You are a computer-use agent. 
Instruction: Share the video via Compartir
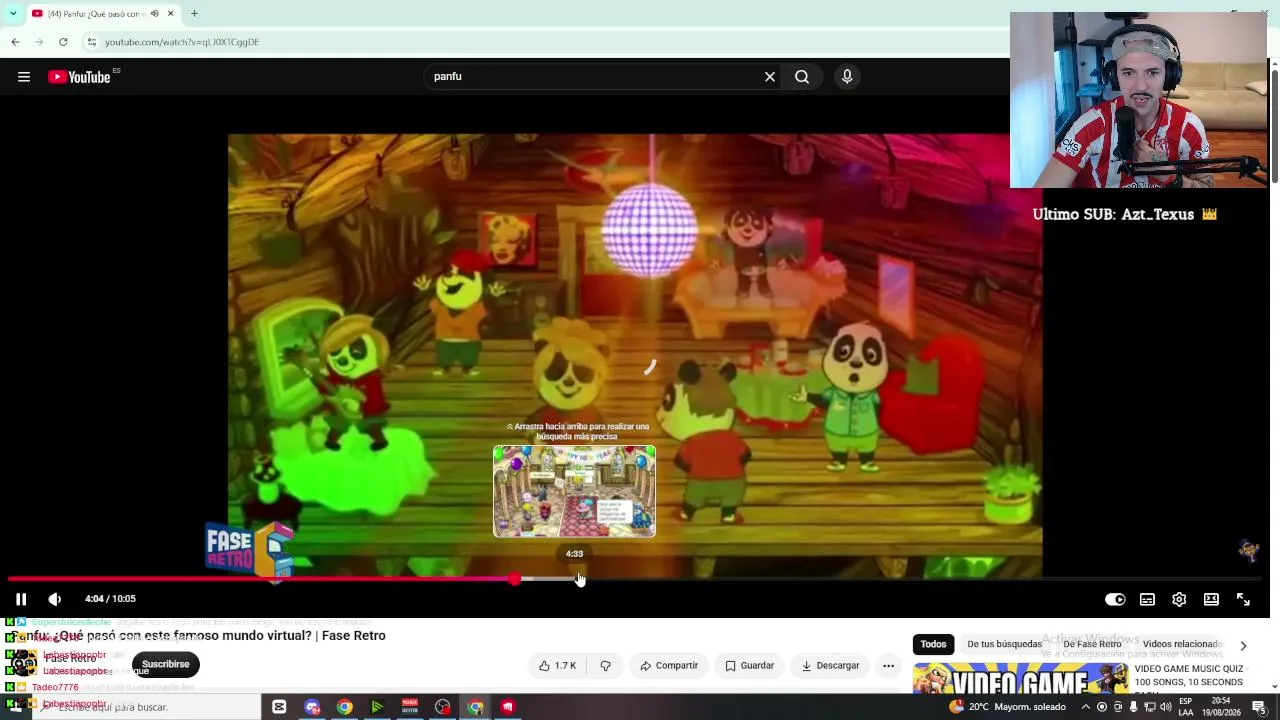pyautogui.click(x=669, y=666)
